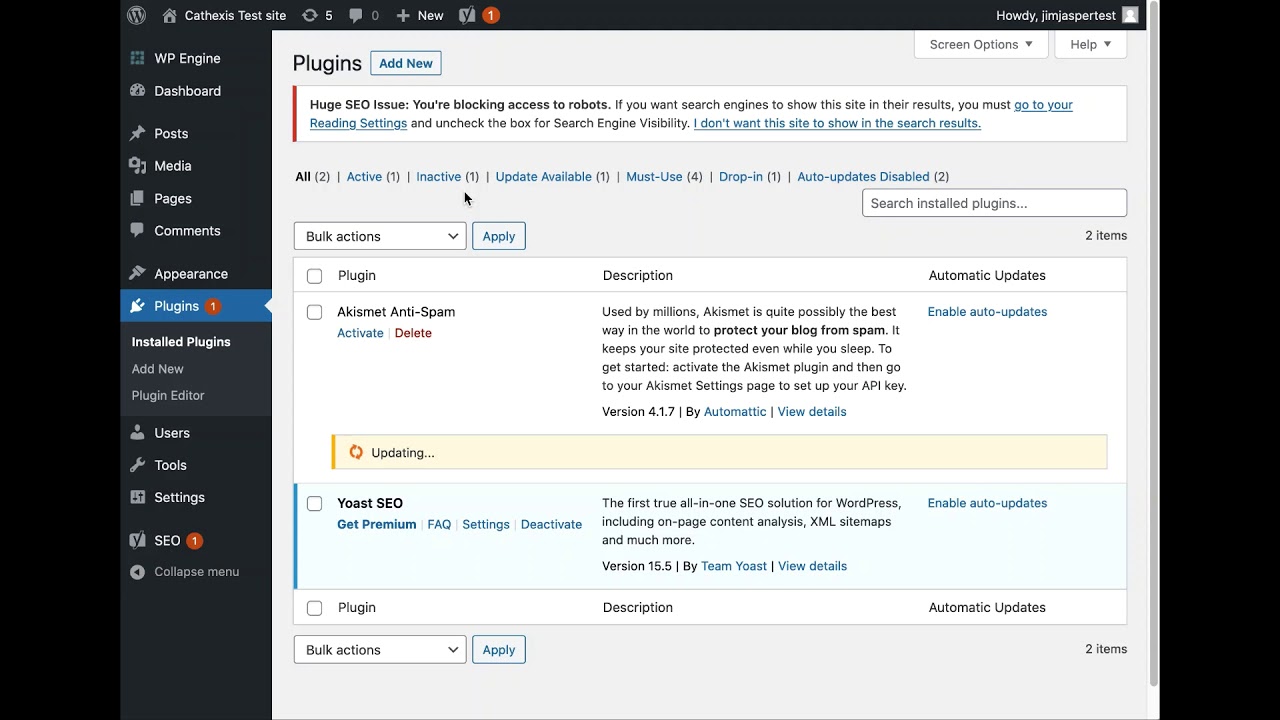Click the Plugins plug icon

pos(137,306)
